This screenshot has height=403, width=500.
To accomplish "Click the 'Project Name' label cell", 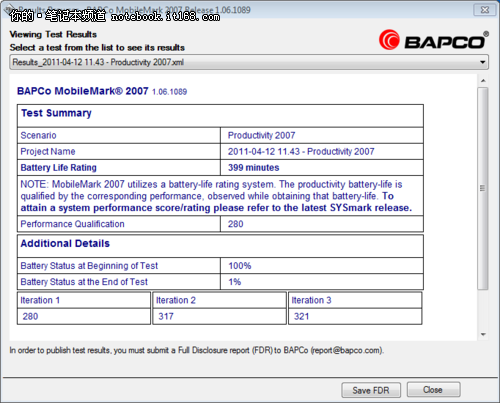I will pyautogui.click(x=119, y=152).
